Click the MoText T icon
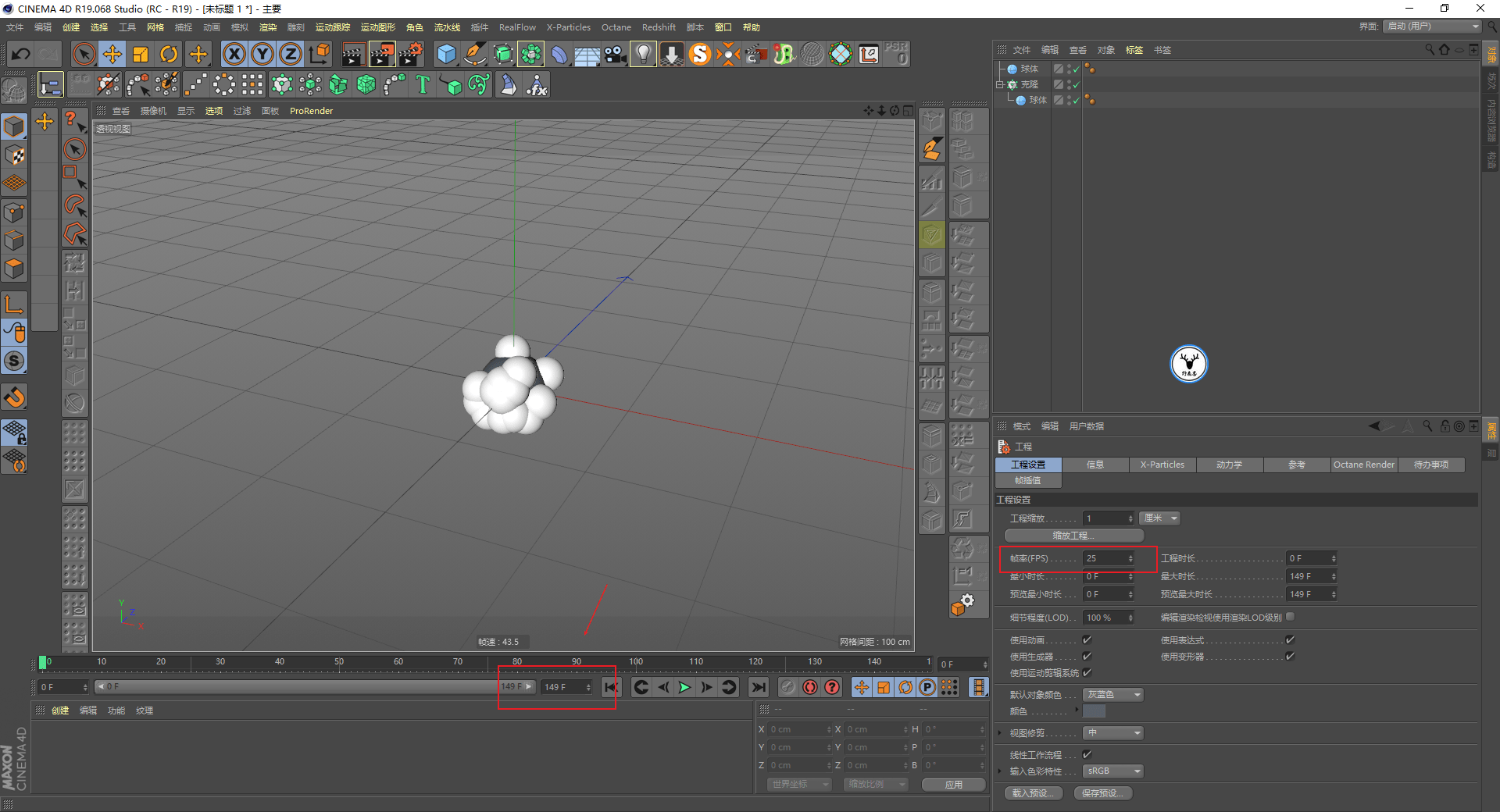 423,84
